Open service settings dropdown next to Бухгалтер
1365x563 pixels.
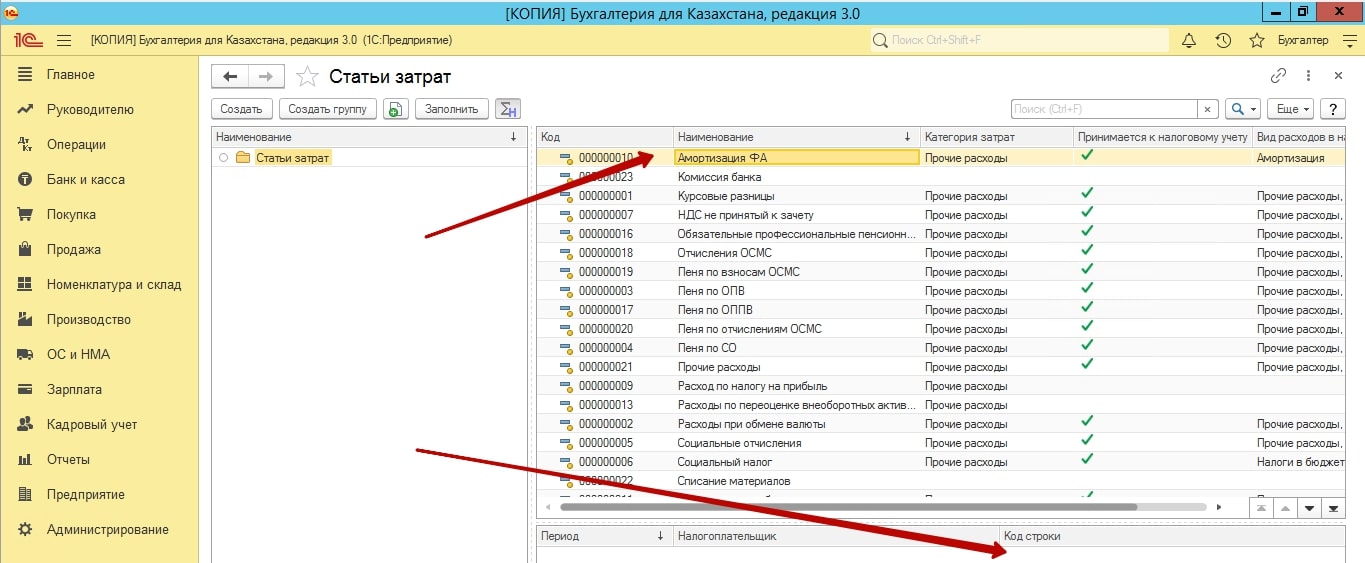(1349, 40)
